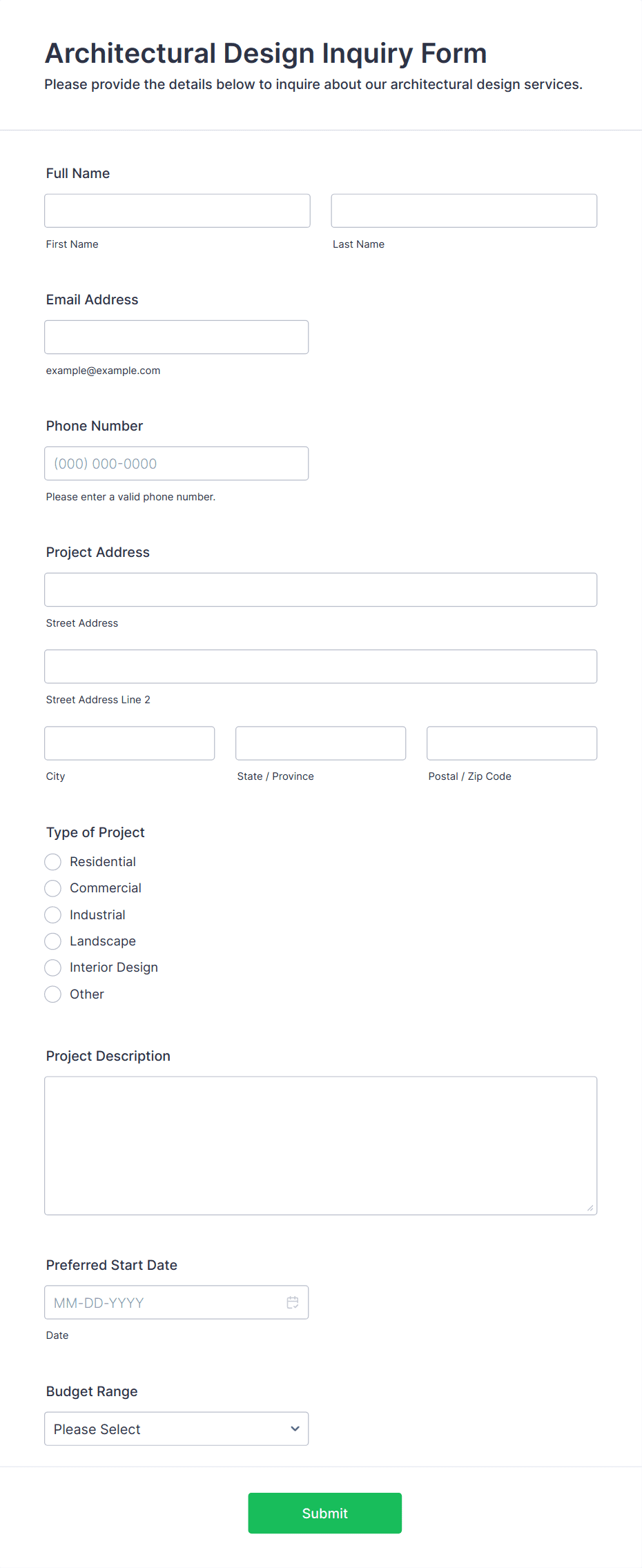This screenshot has height=1568, width=642.
Task: Click the Postal / Zip Code field
Action: [511, 743]
